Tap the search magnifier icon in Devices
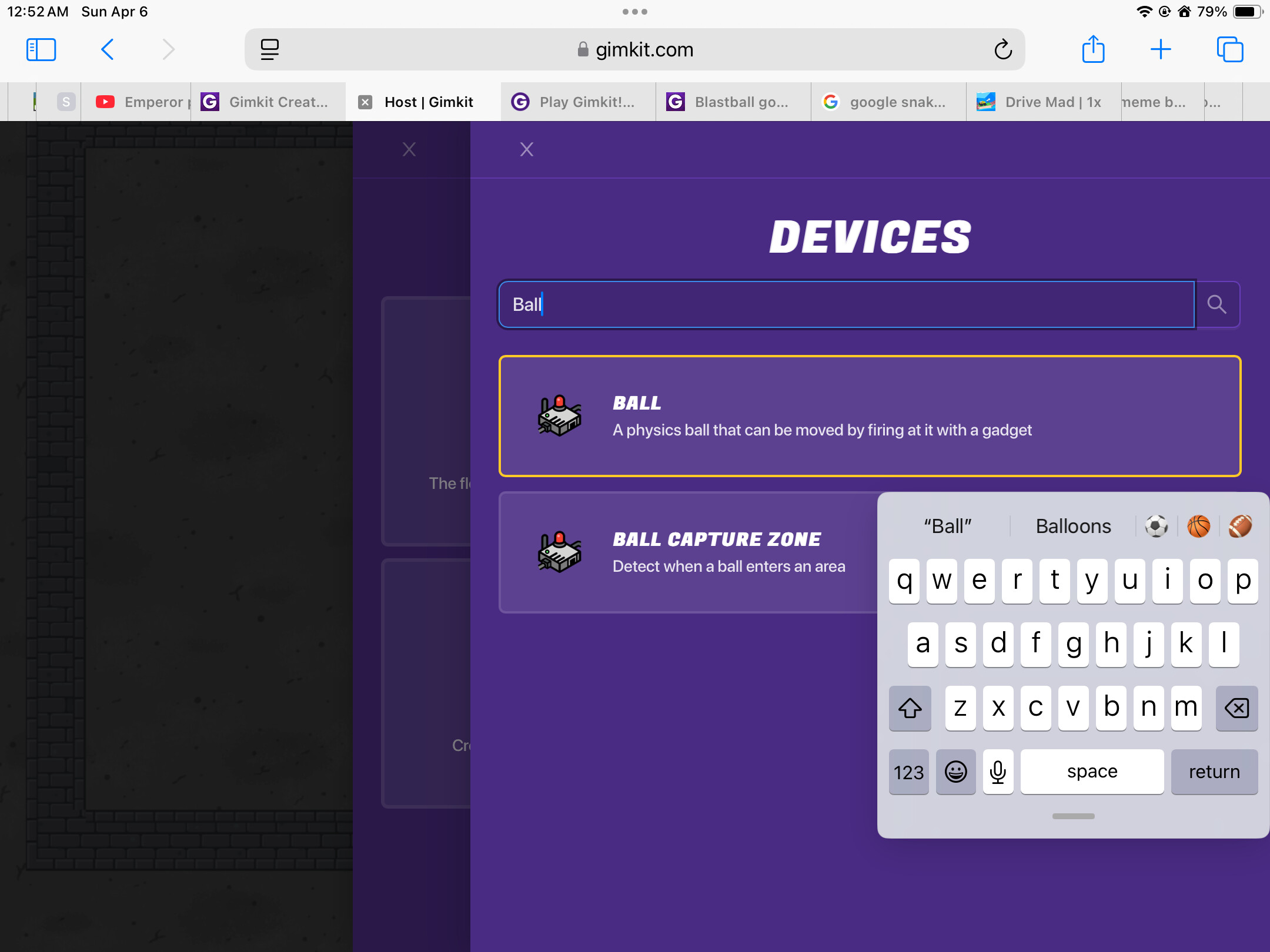Screen dimensions: 1270x952 [x=1217, y=304]
